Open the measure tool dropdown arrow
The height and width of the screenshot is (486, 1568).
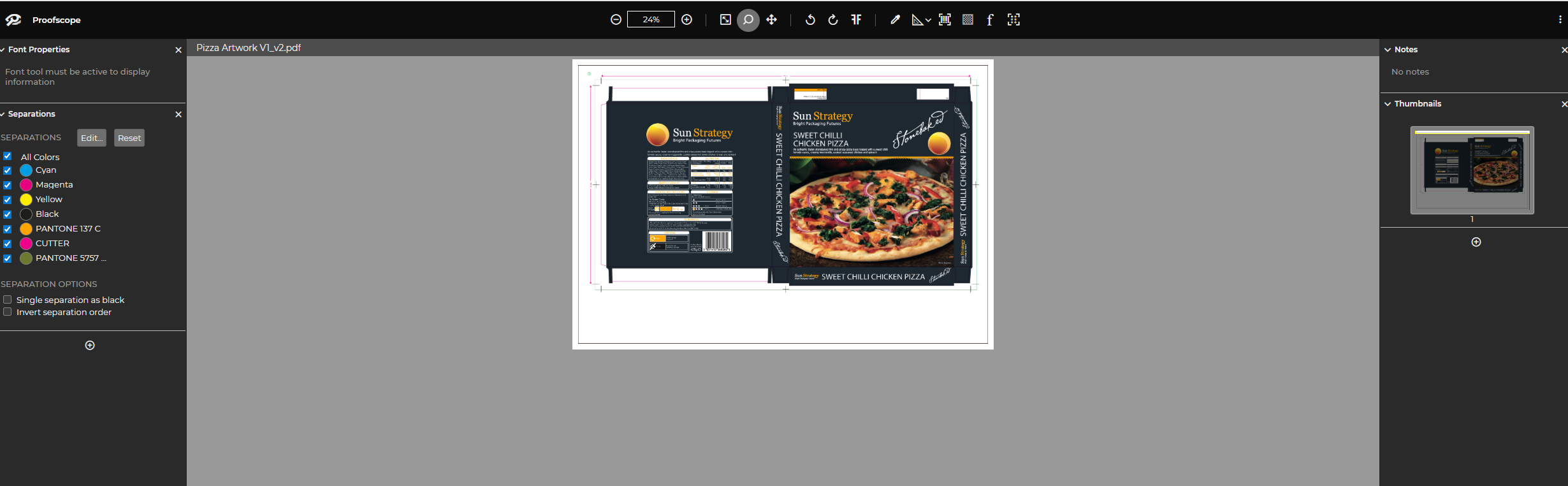point(928,20)
